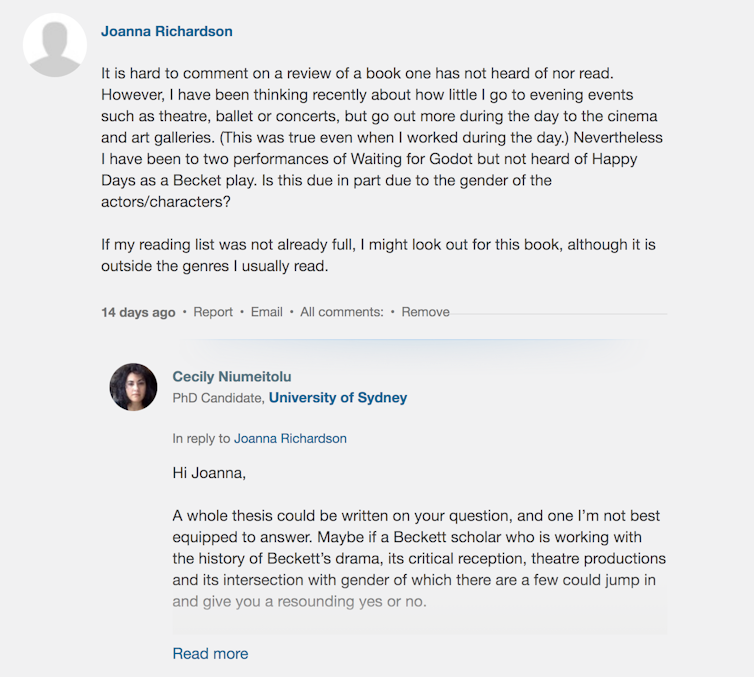The width and height of the screenshot is (754, 677).
Task: Select the 'All comments:' option
Action: click(x=342, y=312)
